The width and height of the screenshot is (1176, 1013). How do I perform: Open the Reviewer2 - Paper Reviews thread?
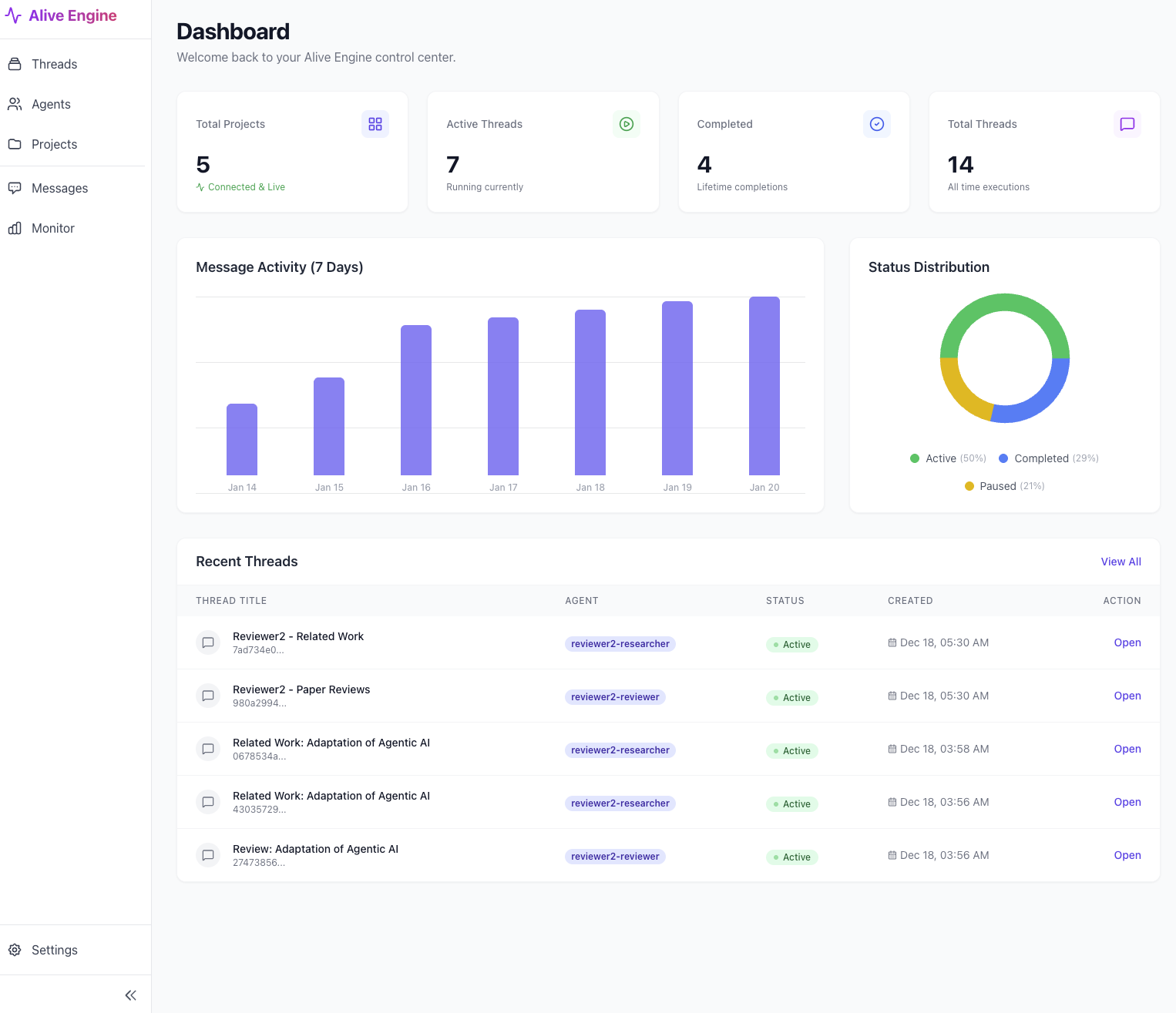click(x=1127, y=696)
